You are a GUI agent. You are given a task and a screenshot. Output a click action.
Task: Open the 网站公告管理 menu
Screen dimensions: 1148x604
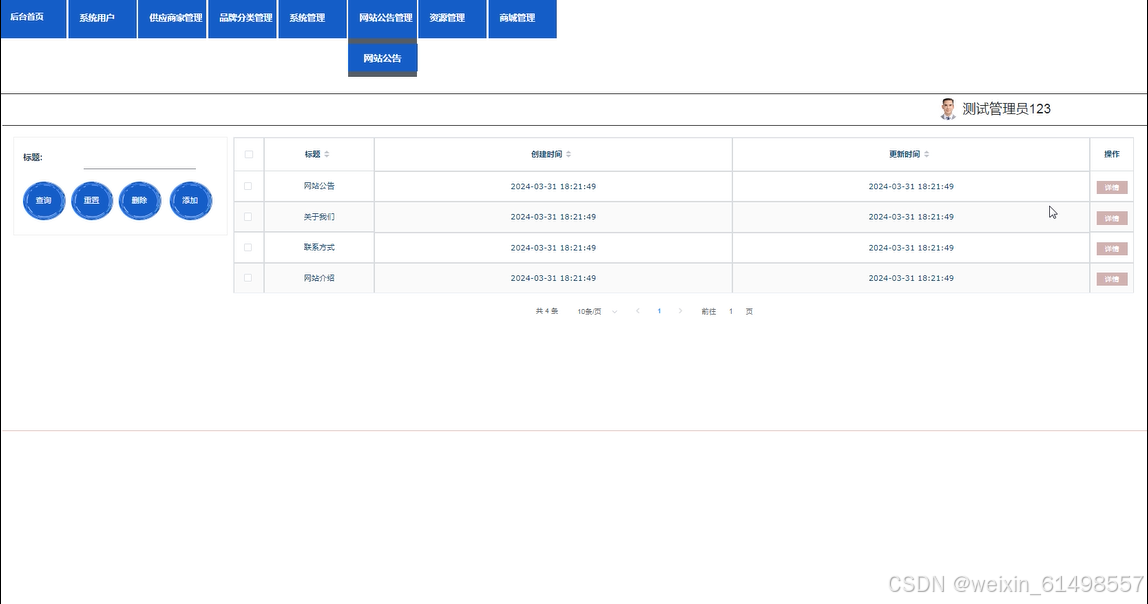pyautogui.click(x=382, y=18)
